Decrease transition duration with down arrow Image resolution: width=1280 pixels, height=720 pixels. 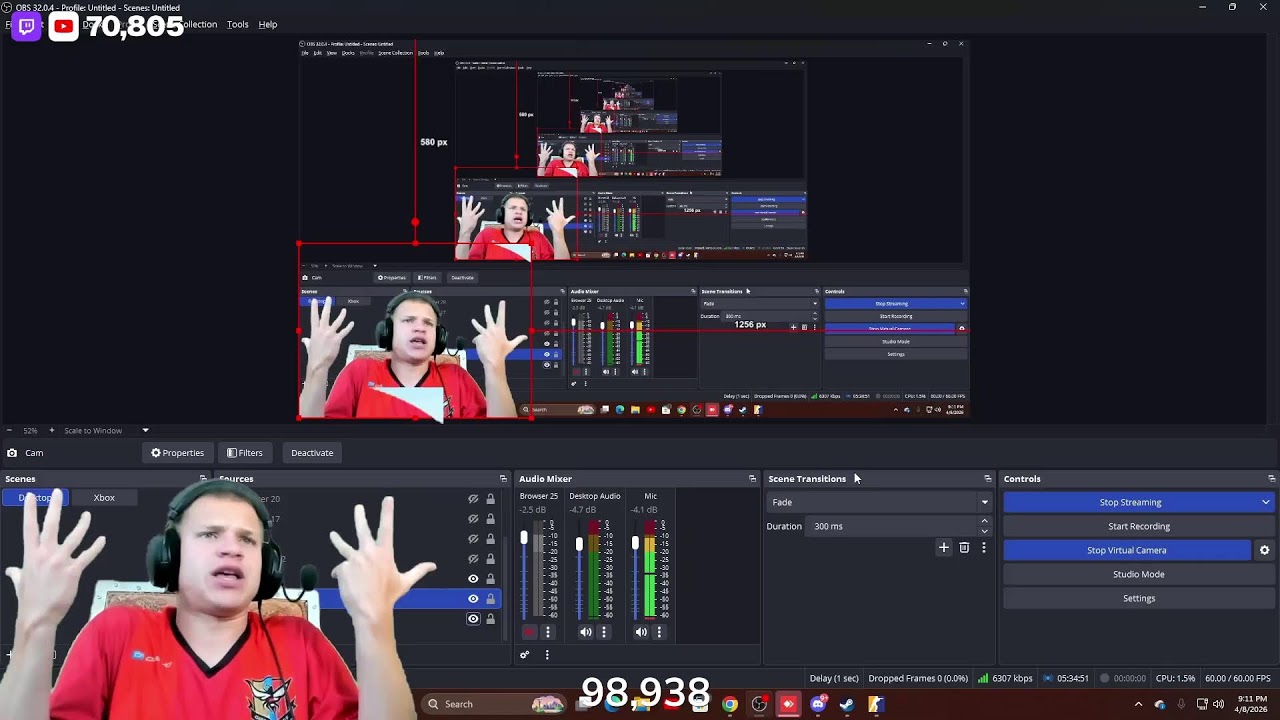[x=984, y=531]
